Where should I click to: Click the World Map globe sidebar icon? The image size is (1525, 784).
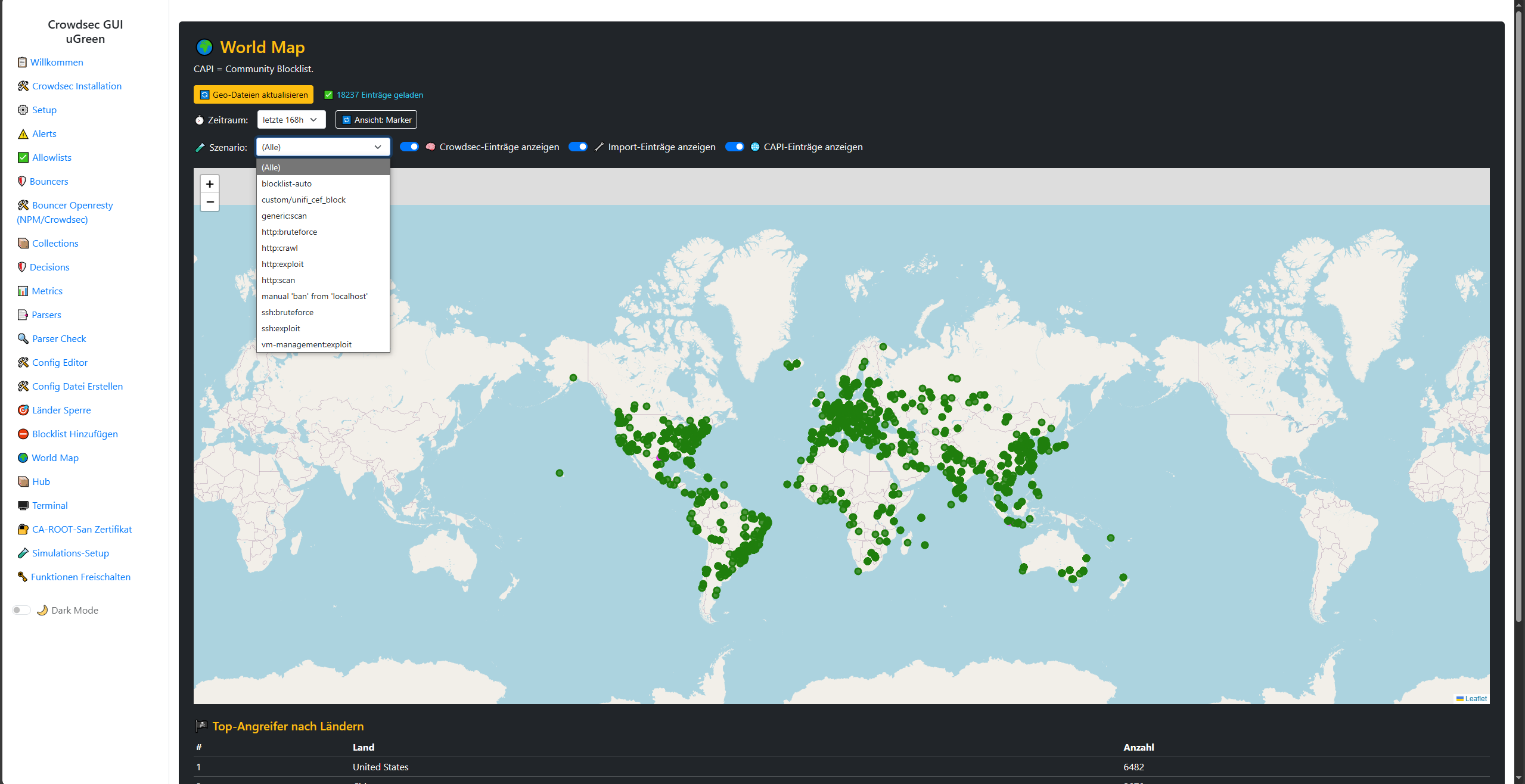tap(23, 458)
